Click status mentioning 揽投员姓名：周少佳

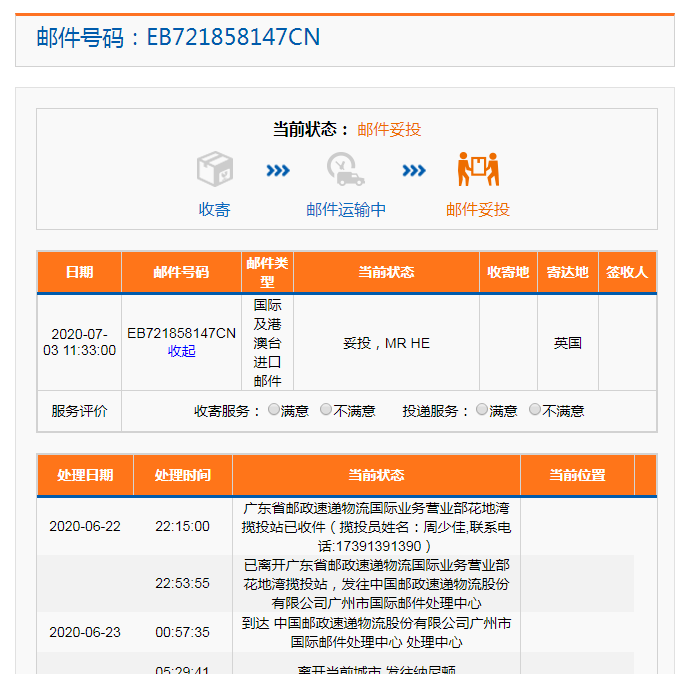click(377, 527)
